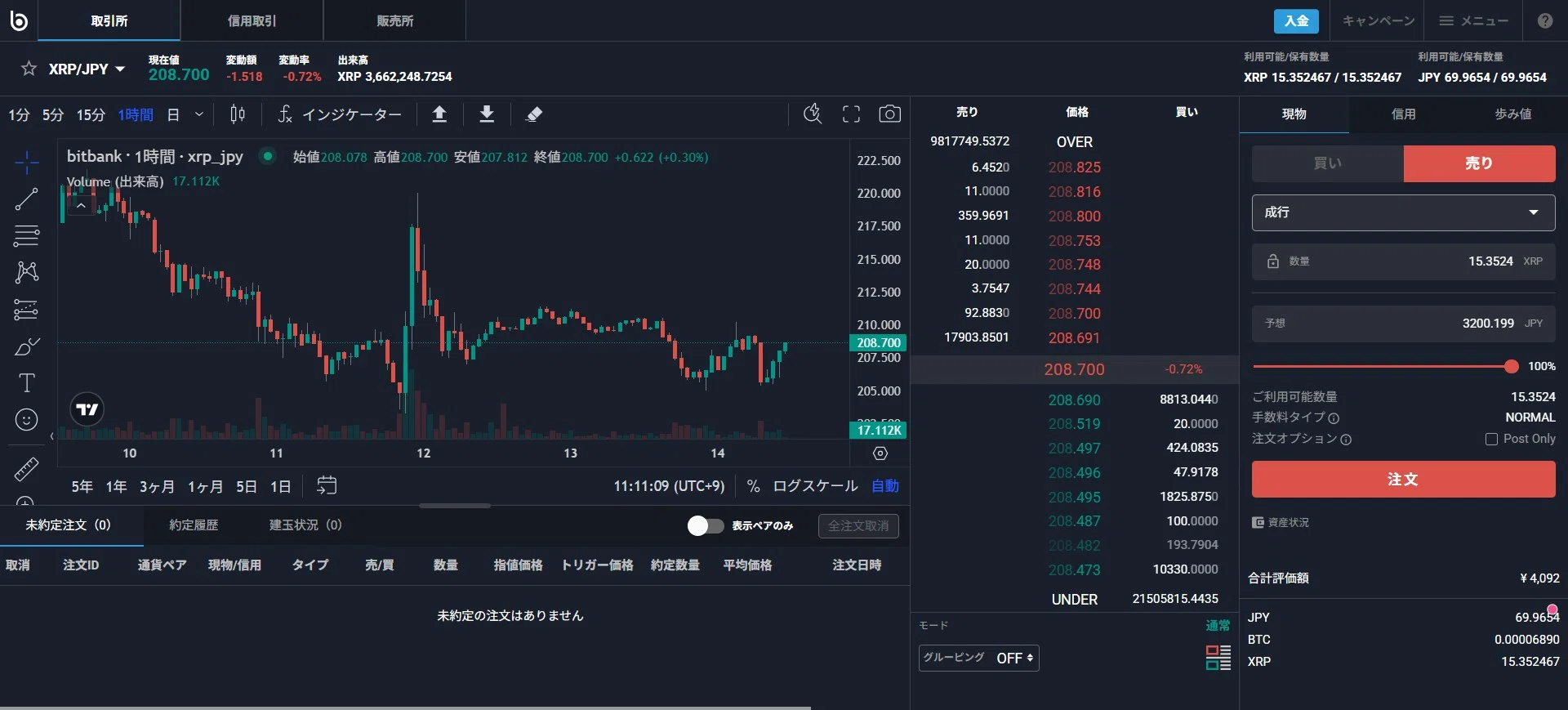
Task: Open the help question mark icon
Action: (x=1544, y=21)
